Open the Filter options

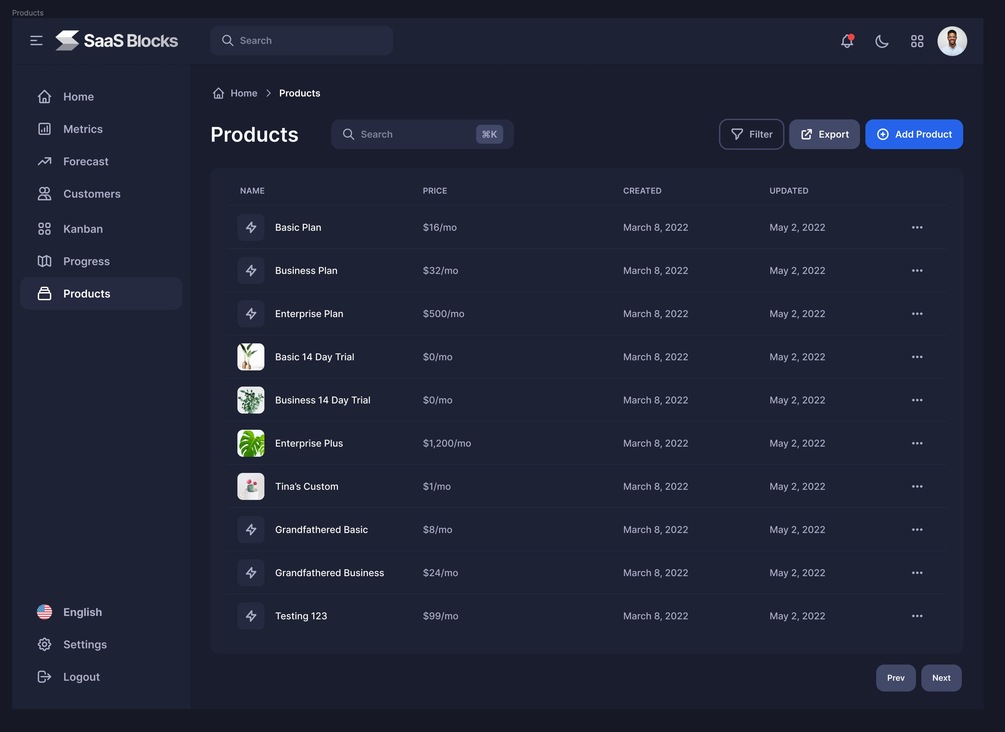[751, 134]
